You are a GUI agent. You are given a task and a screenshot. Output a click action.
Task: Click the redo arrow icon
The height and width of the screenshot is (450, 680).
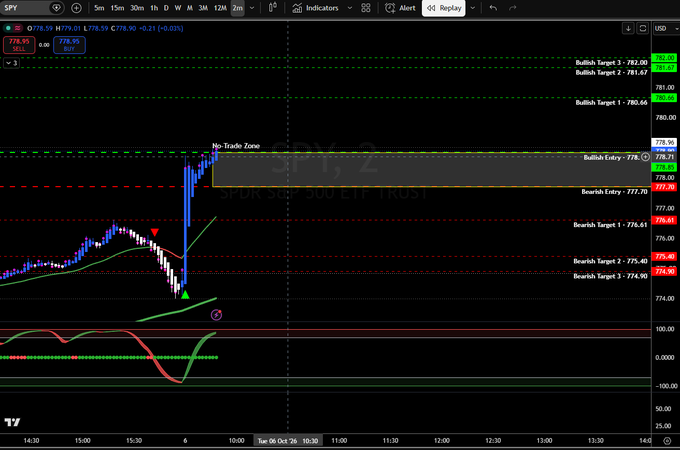click(x=513, y=8)
